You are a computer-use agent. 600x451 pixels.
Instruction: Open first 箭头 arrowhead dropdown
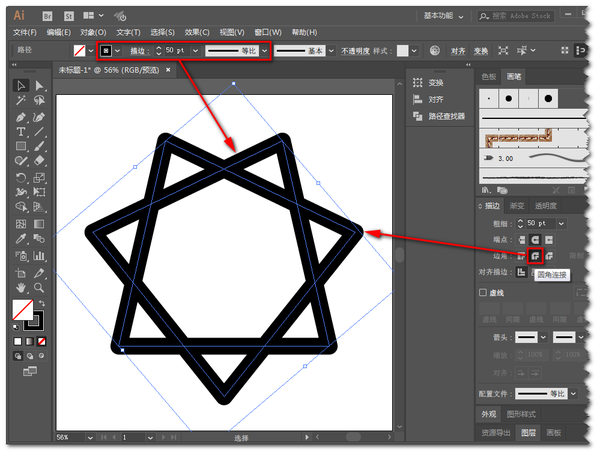coord(543,337)
